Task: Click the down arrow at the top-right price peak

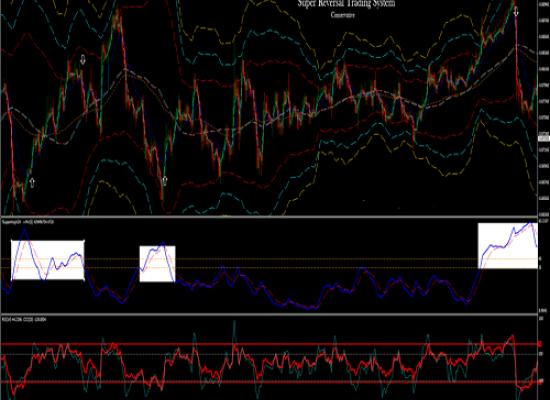Action: tap(516, 12)
